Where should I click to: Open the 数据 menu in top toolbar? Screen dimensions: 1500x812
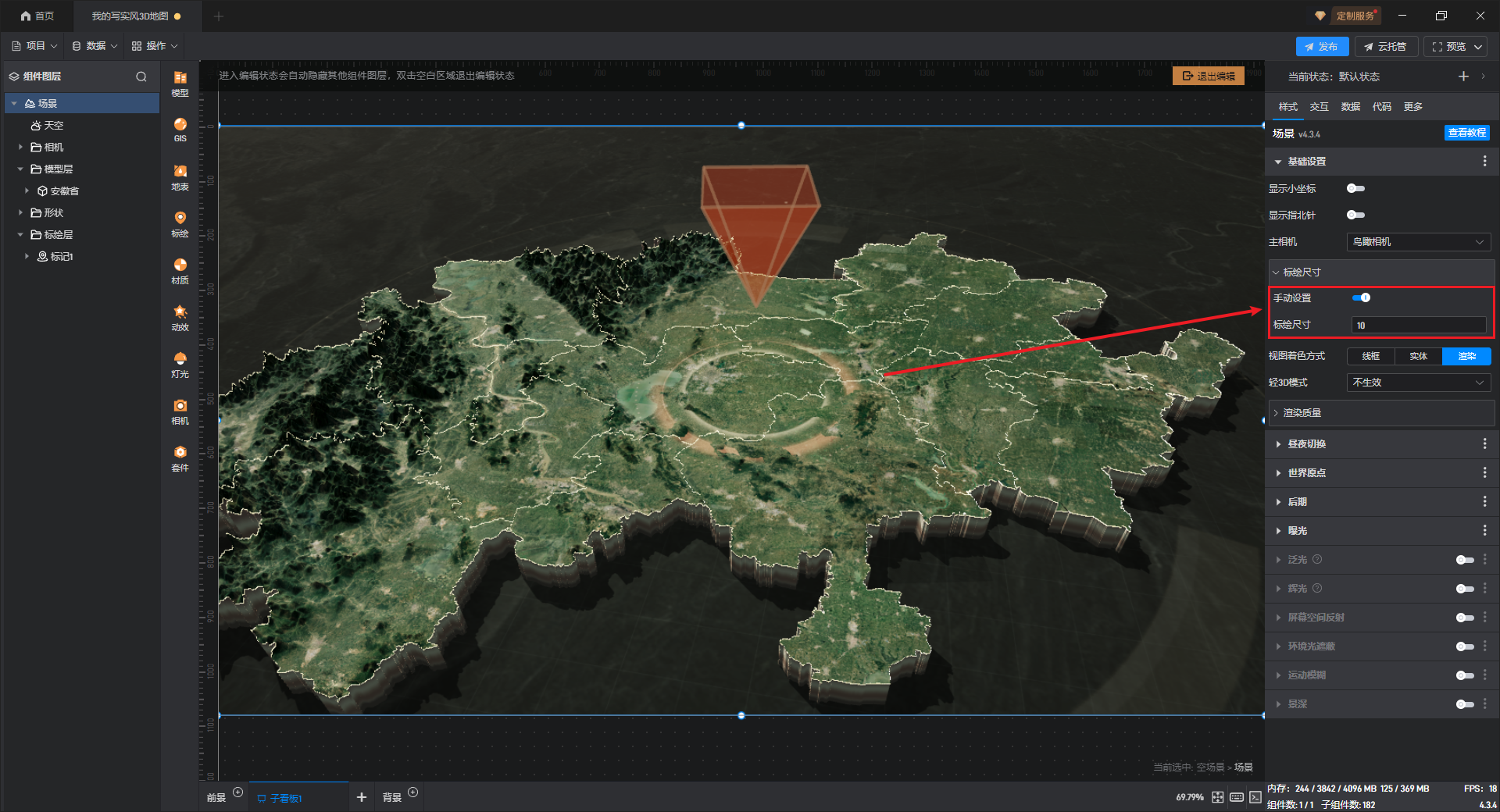click(x=95, y=46)
